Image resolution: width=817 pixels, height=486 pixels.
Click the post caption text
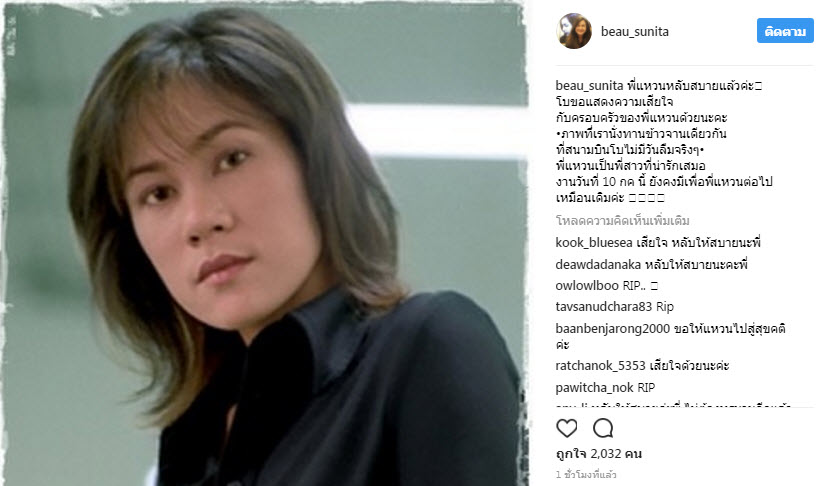(663, 142)
